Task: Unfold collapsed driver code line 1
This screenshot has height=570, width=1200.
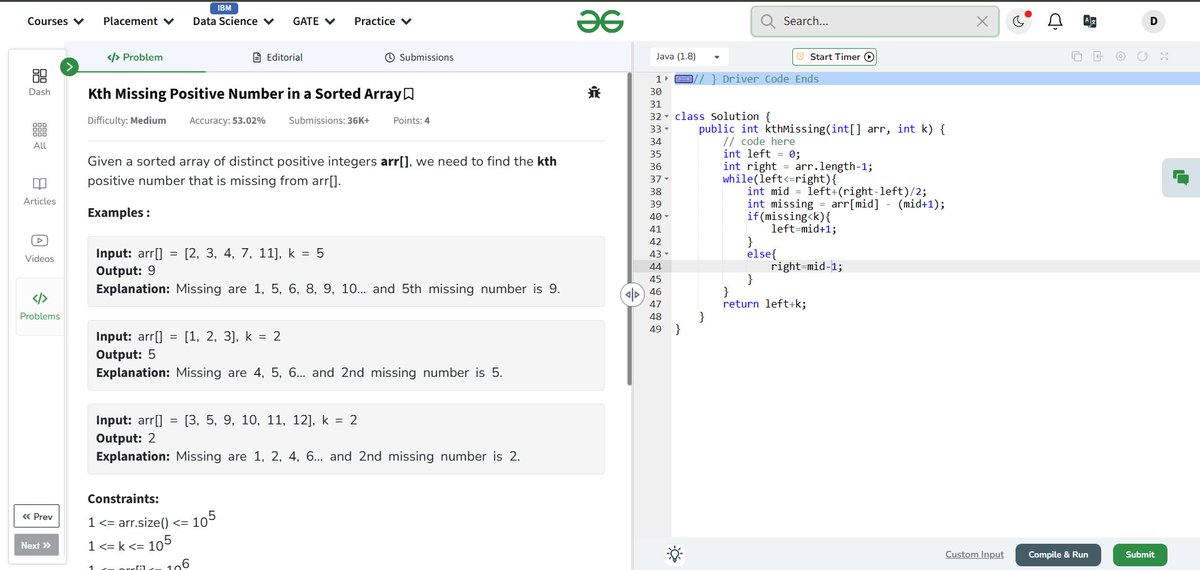Action: pyautogui.click(x=667, y=78)
